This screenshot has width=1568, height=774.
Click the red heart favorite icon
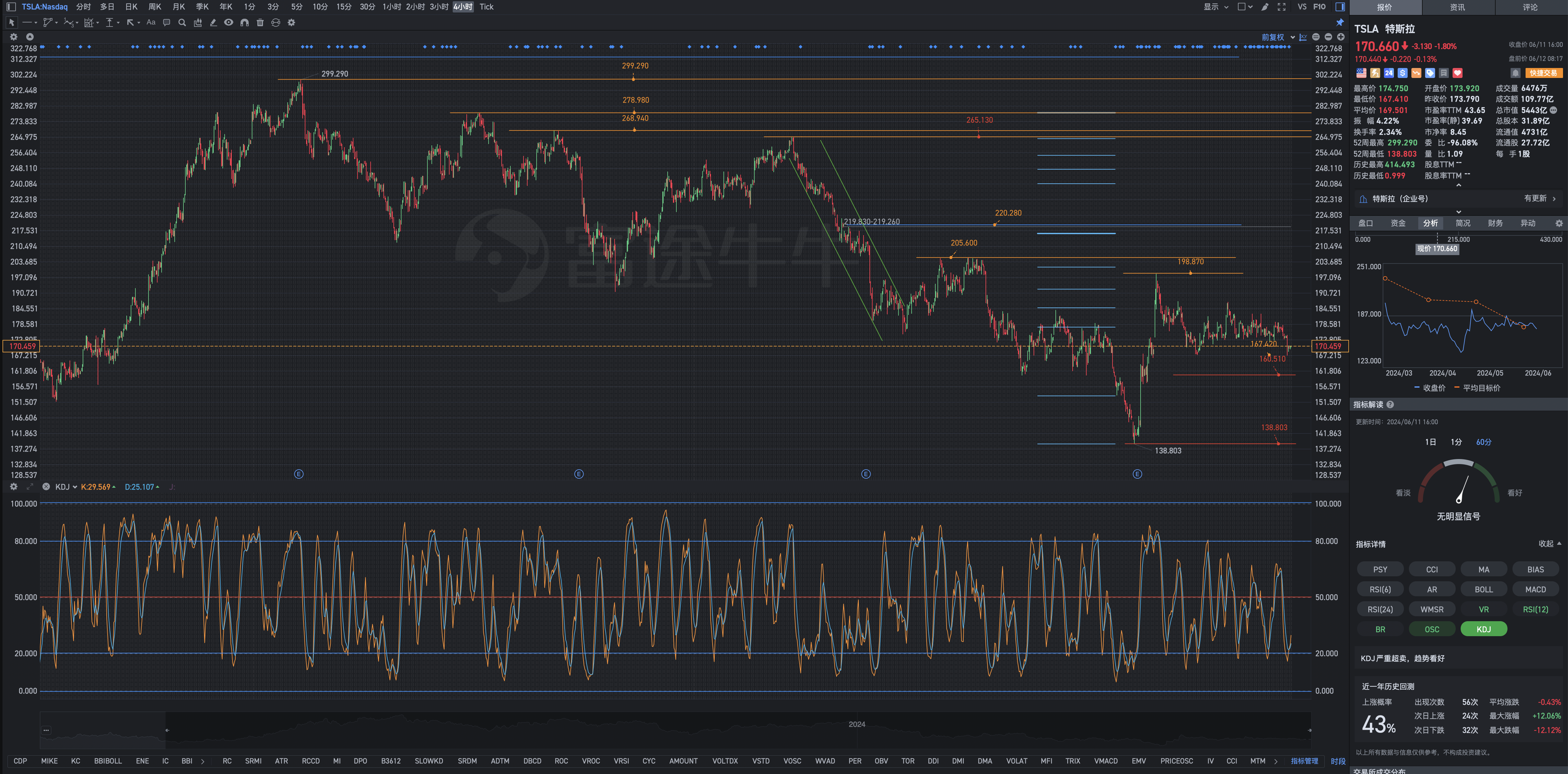tap(1457, 73)
